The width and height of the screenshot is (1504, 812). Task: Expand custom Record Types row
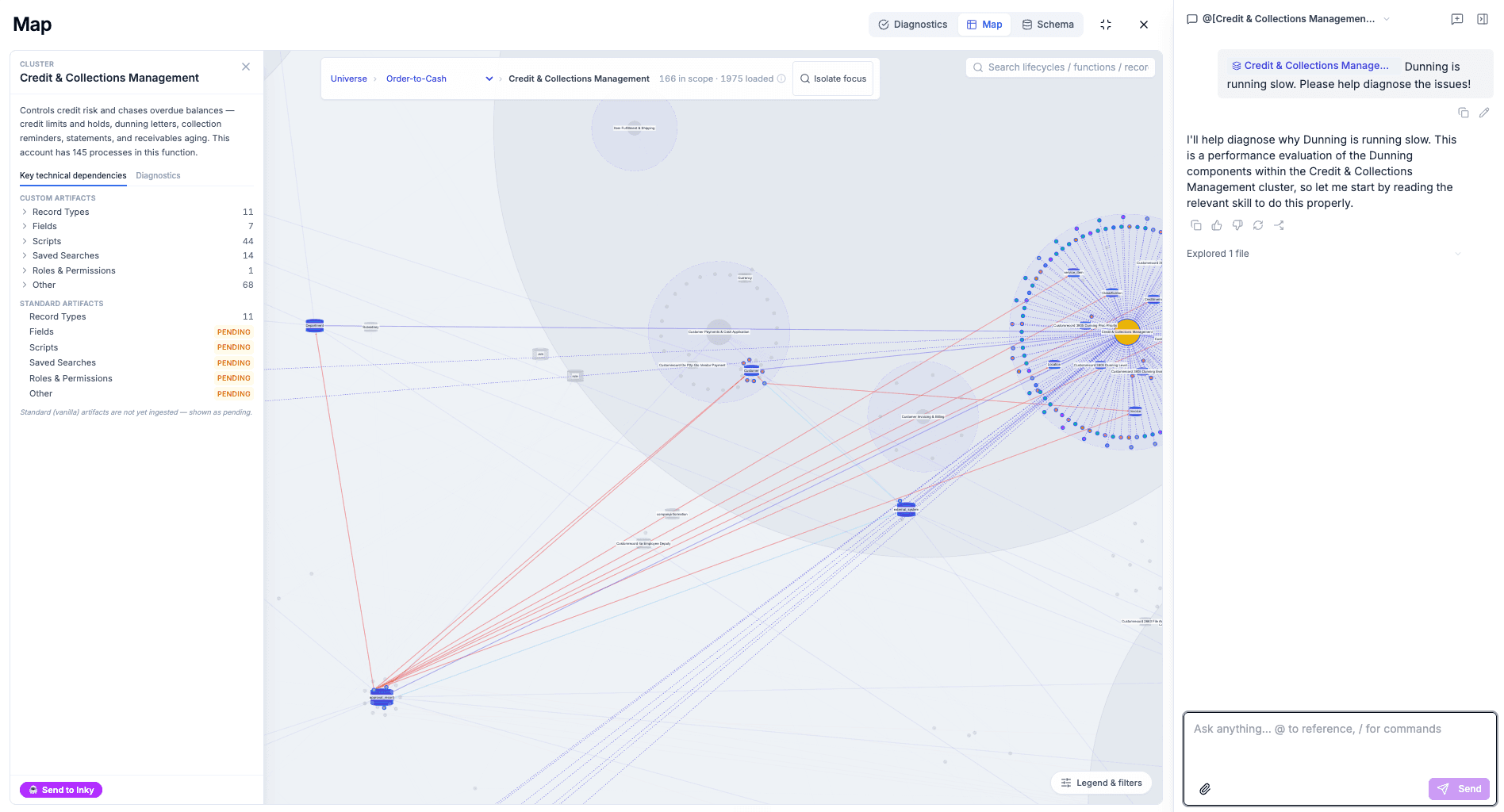pyautogui.click(x=136, y=212)
